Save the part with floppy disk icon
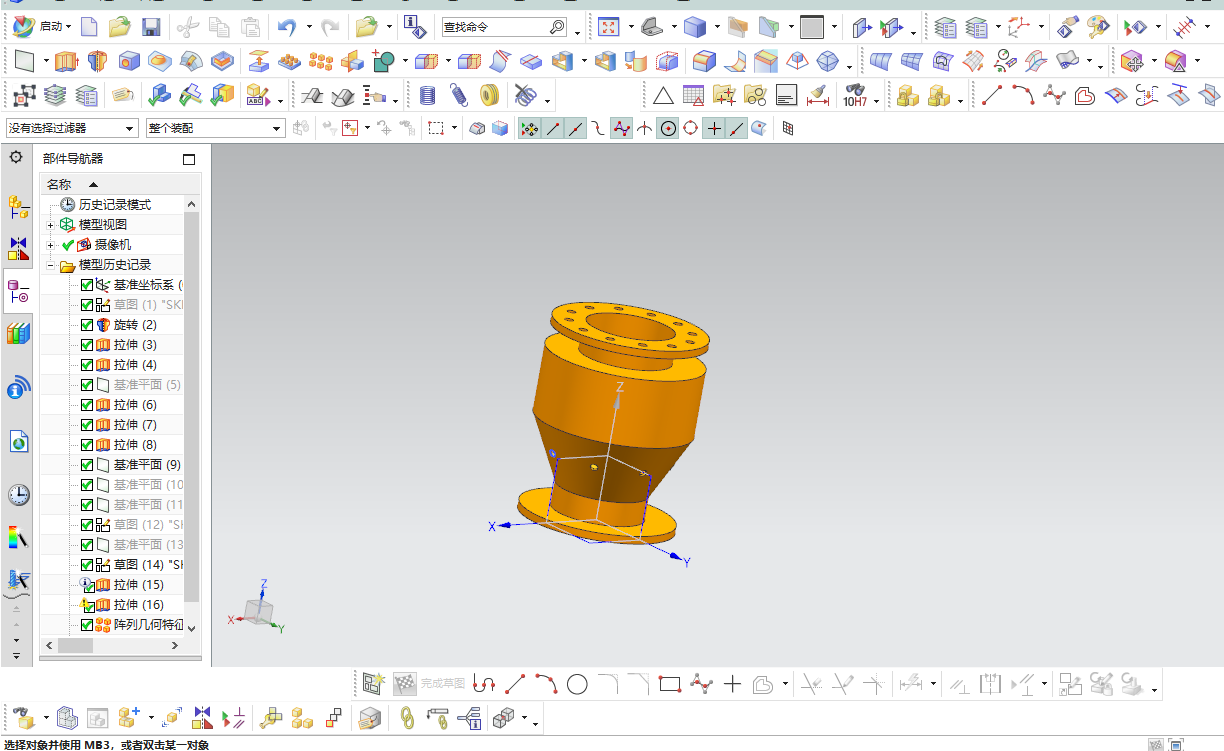The width and height of the screenshot is (1224, 751). (151, 27)
